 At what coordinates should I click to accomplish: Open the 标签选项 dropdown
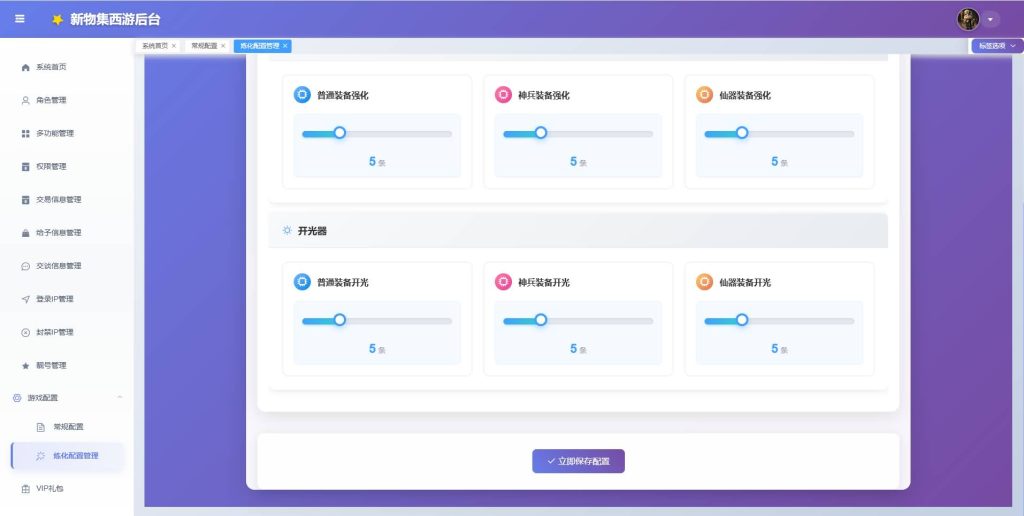[997, 46]
